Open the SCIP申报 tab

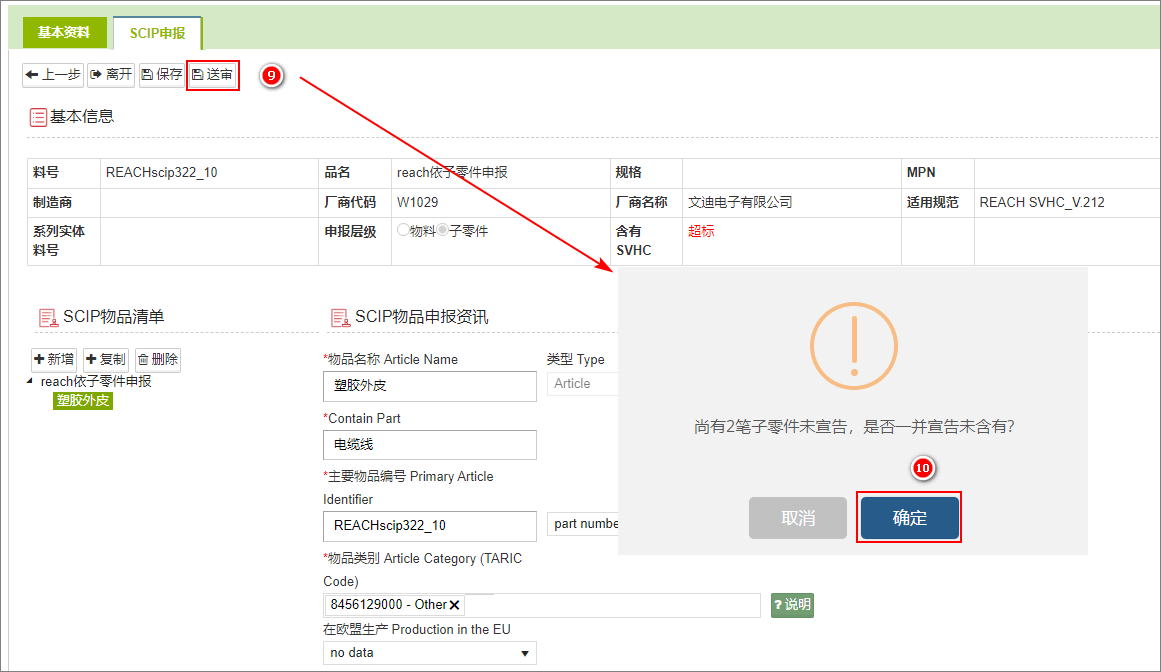(x=158, y=33)
